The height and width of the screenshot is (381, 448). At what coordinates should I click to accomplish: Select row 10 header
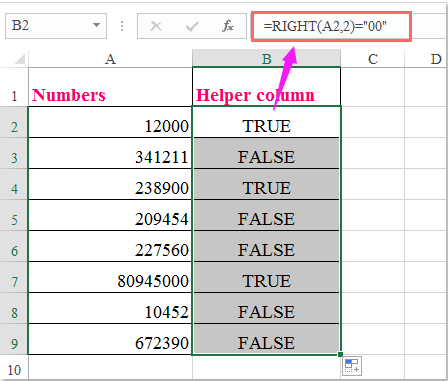point(14,367)
